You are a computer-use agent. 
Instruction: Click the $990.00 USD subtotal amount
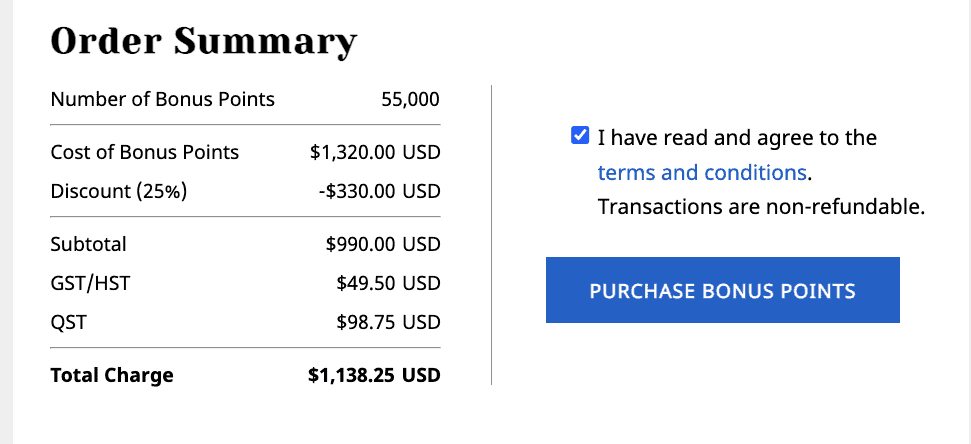tap(383, 244)
